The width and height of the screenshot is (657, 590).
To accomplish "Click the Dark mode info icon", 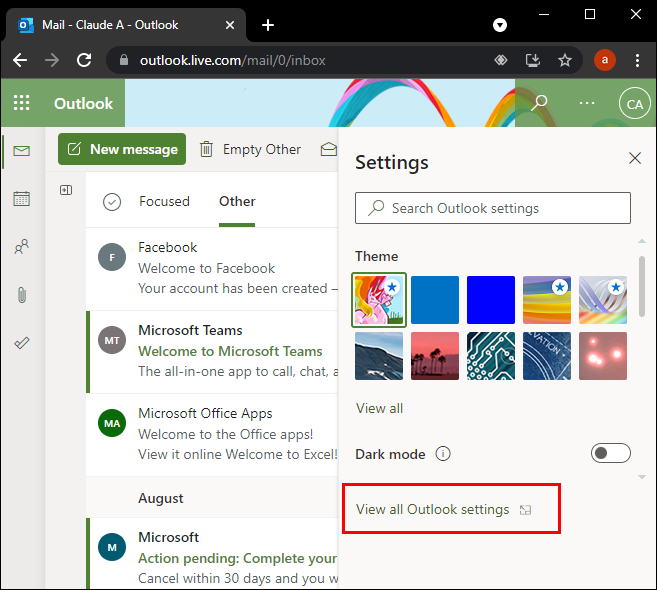I will (x=443, y=453).
